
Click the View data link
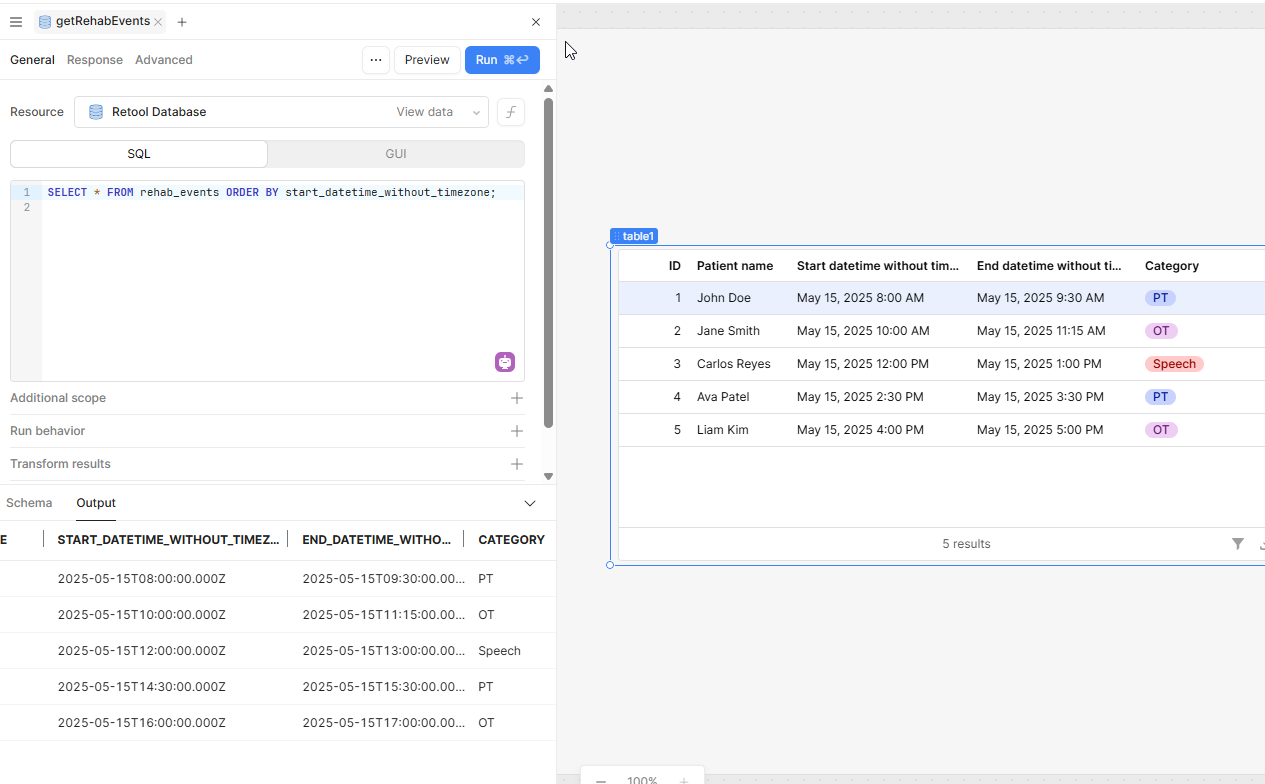(x=424, y=112)
